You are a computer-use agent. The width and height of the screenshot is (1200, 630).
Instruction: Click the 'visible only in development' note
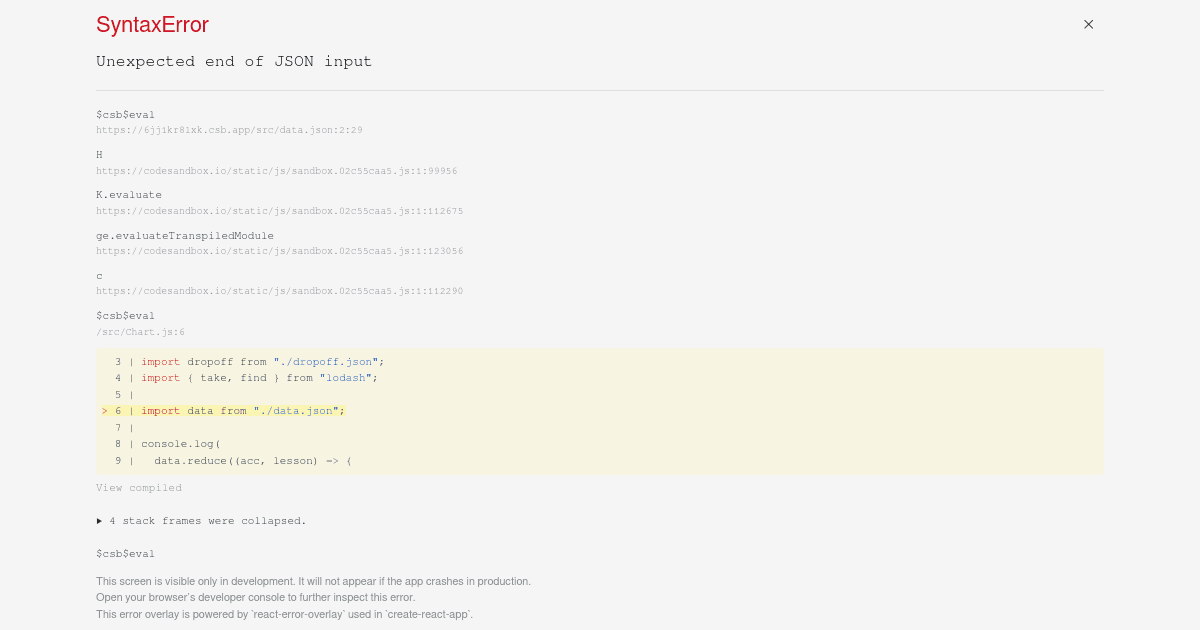pos(313,581)
